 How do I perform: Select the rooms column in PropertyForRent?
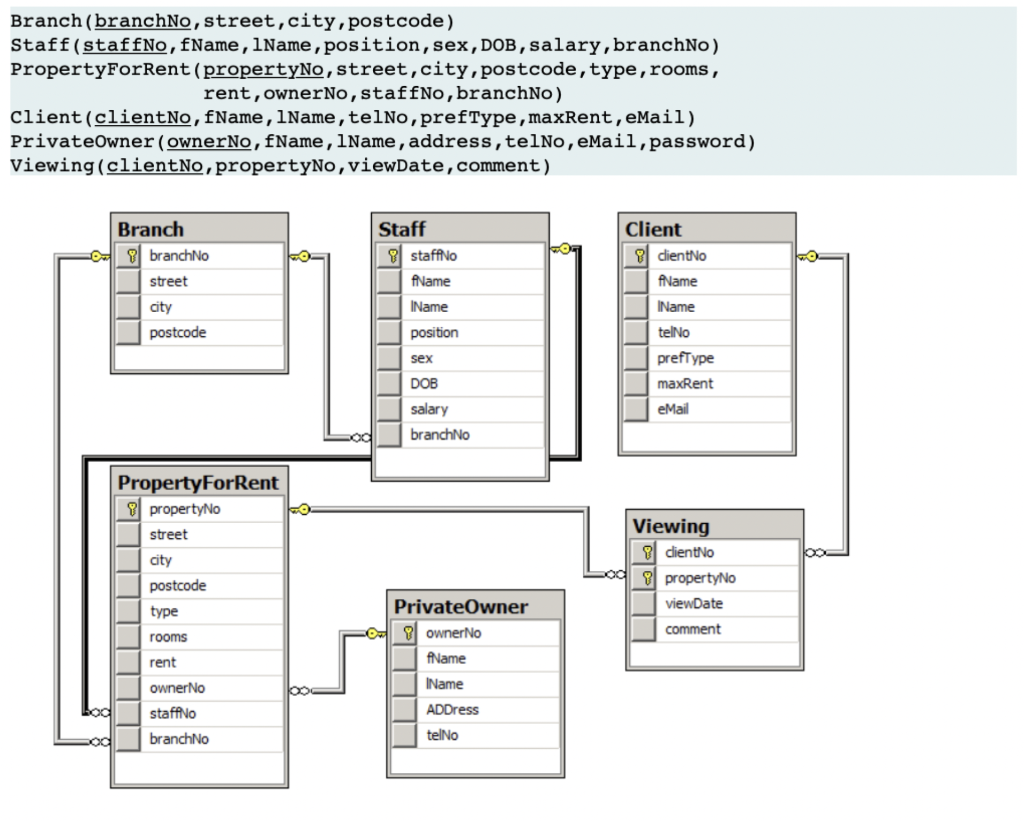coord(199,637)
